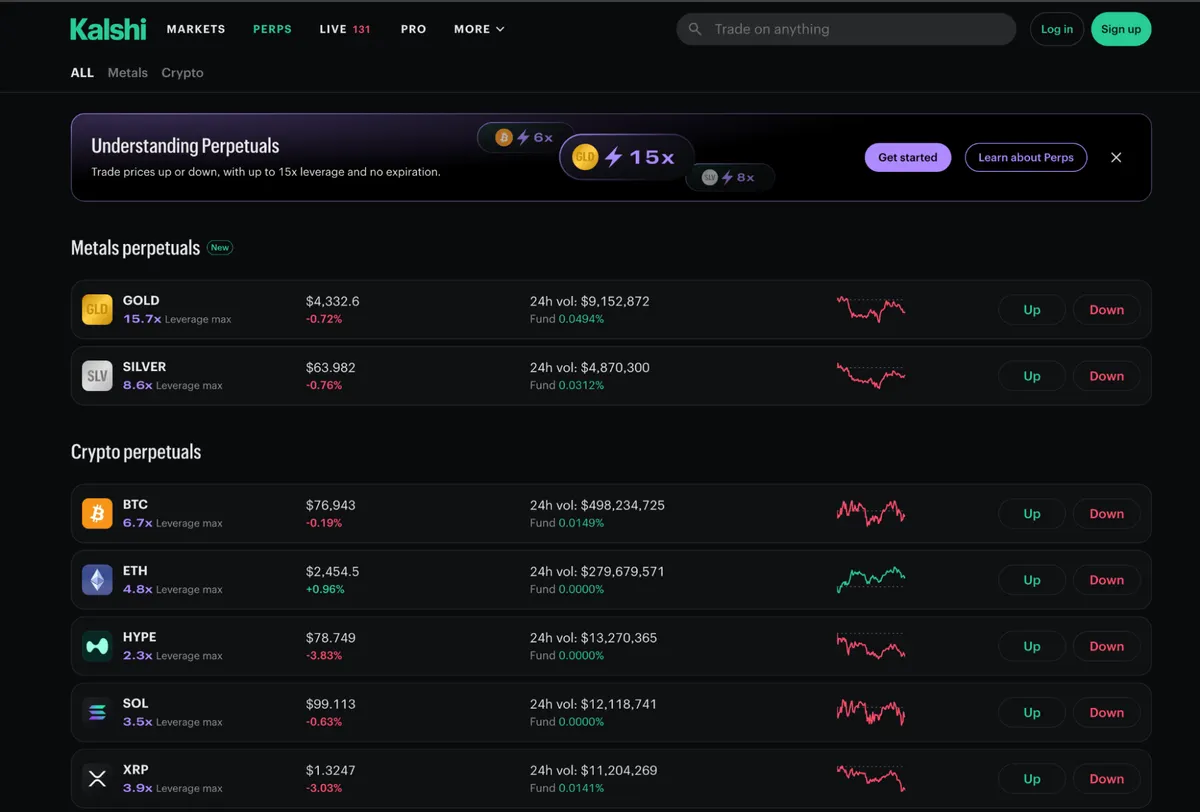Image resolution: width=1200 pixels, height=812 pixels.
Task: Expand the MORE menu
Action: pyautogui.click(x=479, y=29)
